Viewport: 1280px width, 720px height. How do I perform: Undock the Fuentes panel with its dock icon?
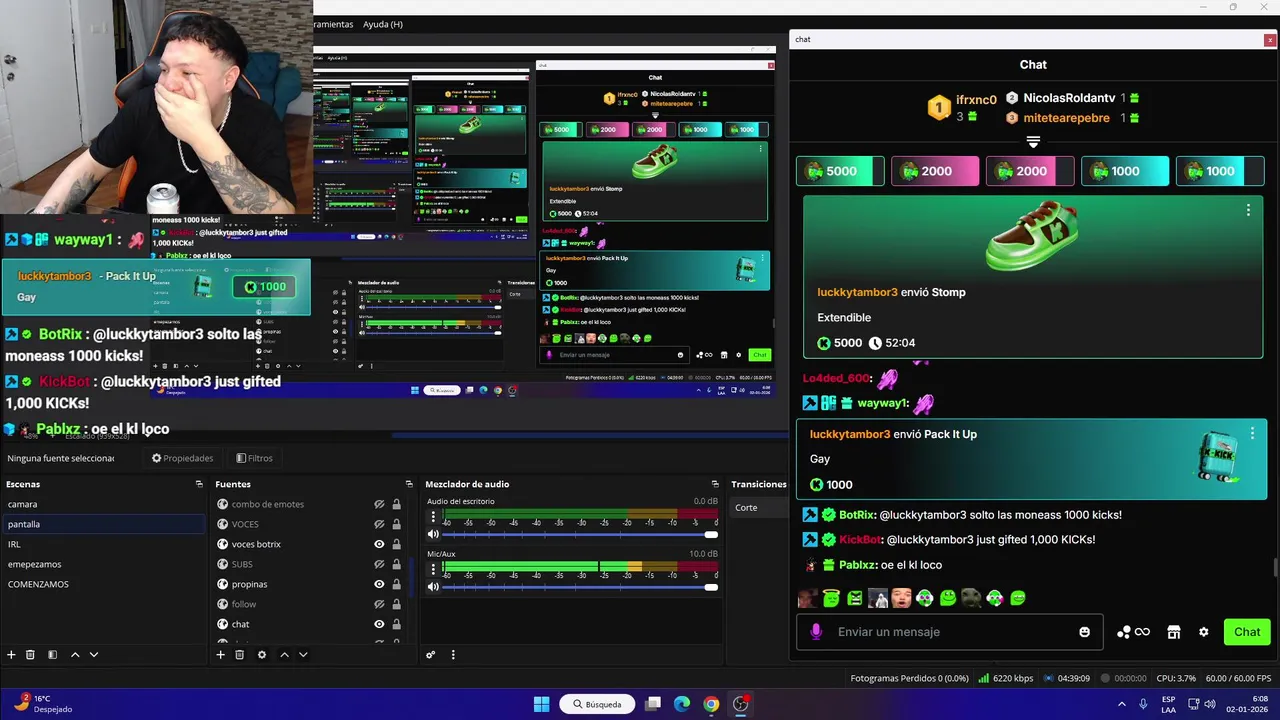click(409, 484)
